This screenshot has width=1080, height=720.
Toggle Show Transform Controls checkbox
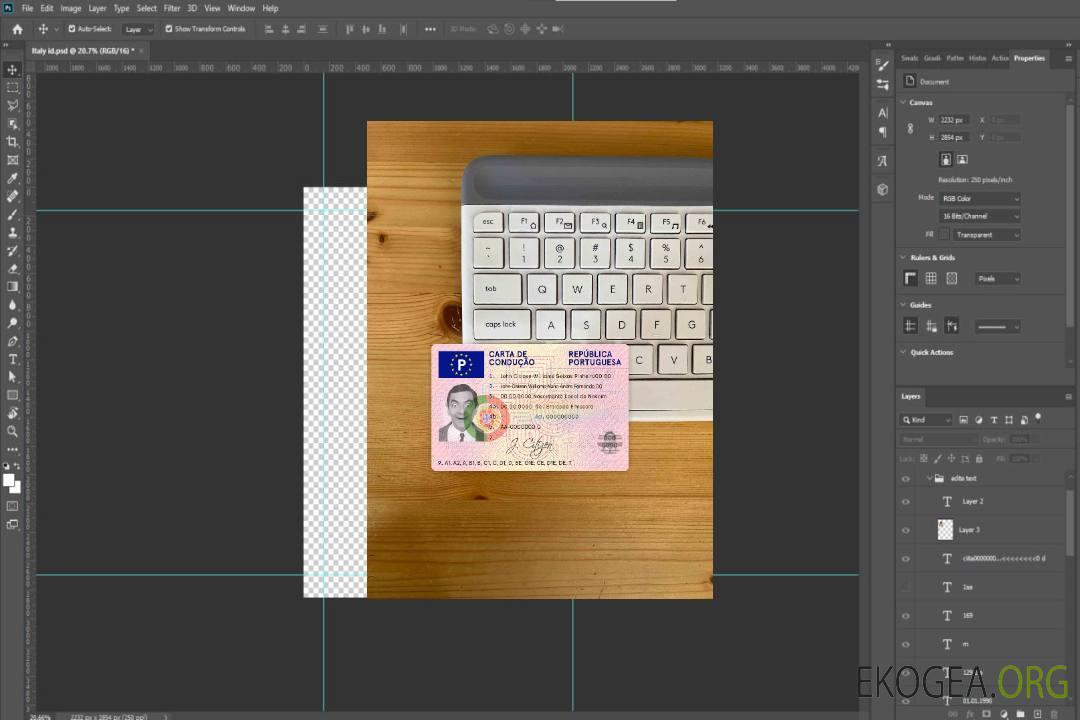pos(169,29)
